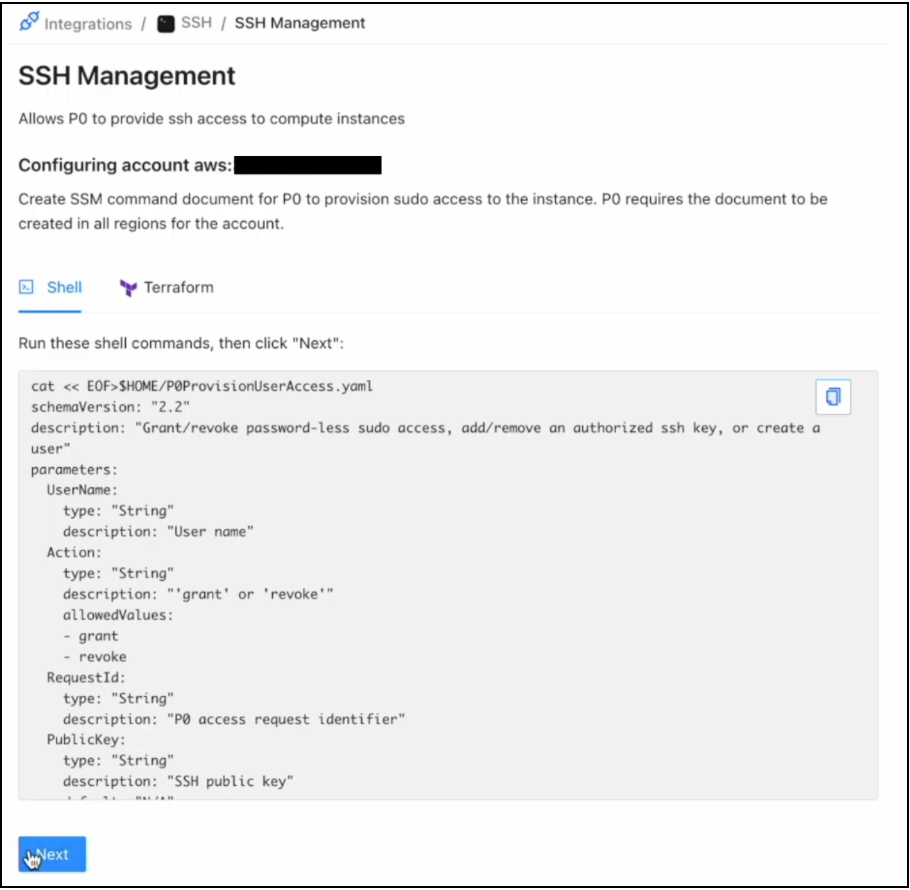Click the blue Next button
This screenshot has width=910, height=890.
point(52,854)
